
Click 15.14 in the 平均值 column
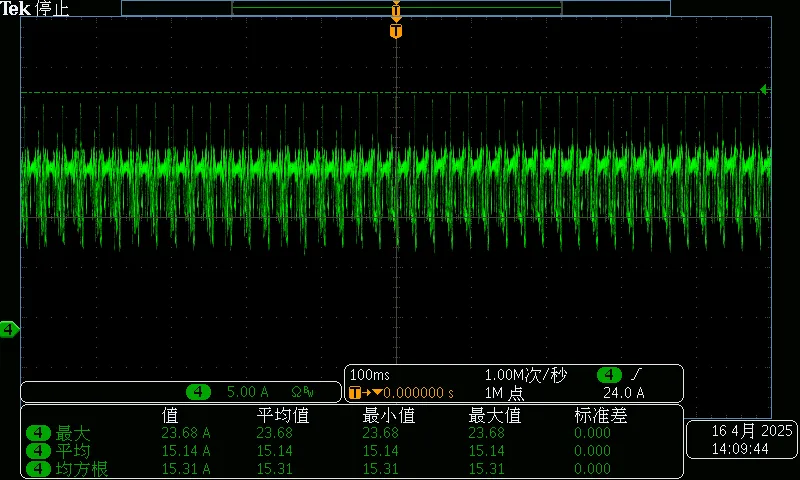pos(274,451)
